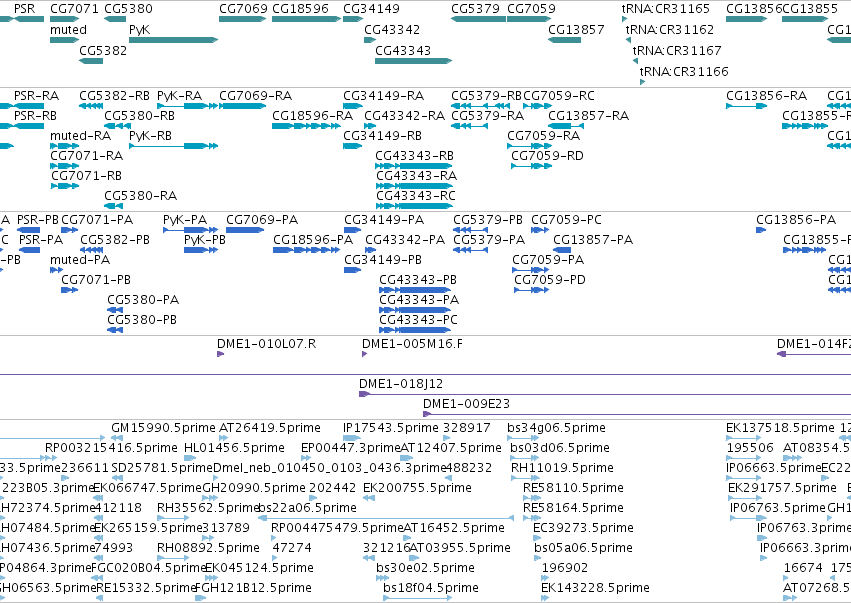Click the CG43342-RA transcript
This screenshot has width=851, height=603.
(x=370, y=126)
